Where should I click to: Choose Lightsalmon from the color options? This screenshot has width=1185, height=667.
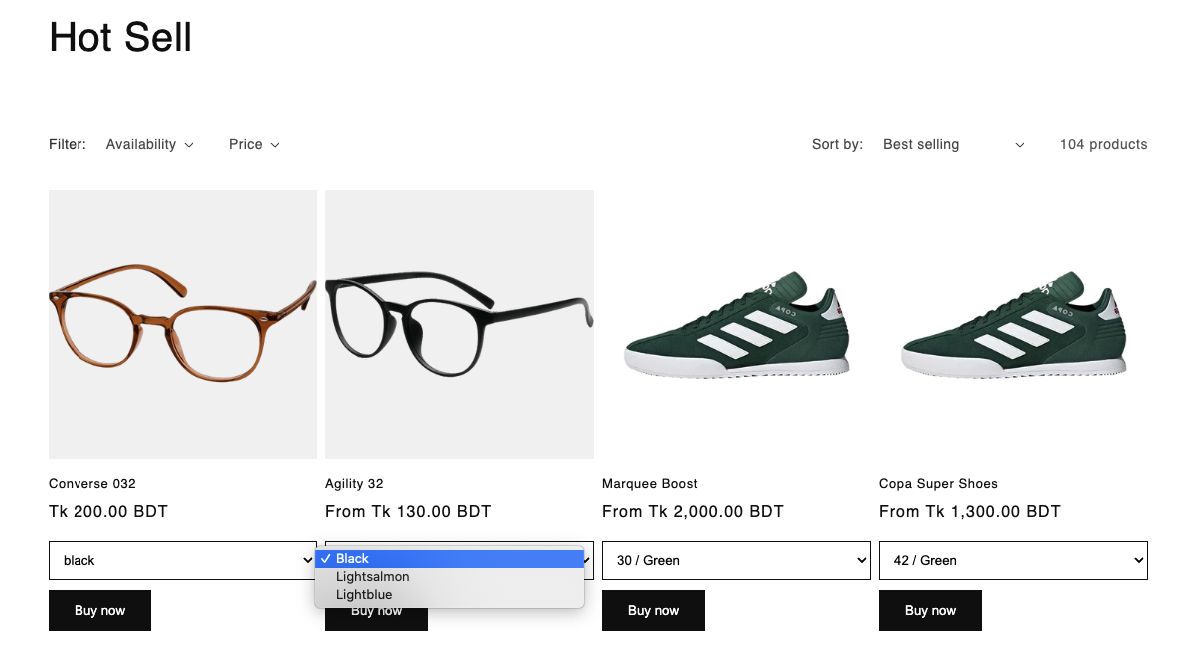pyautogui.click(x=449, y=577)
